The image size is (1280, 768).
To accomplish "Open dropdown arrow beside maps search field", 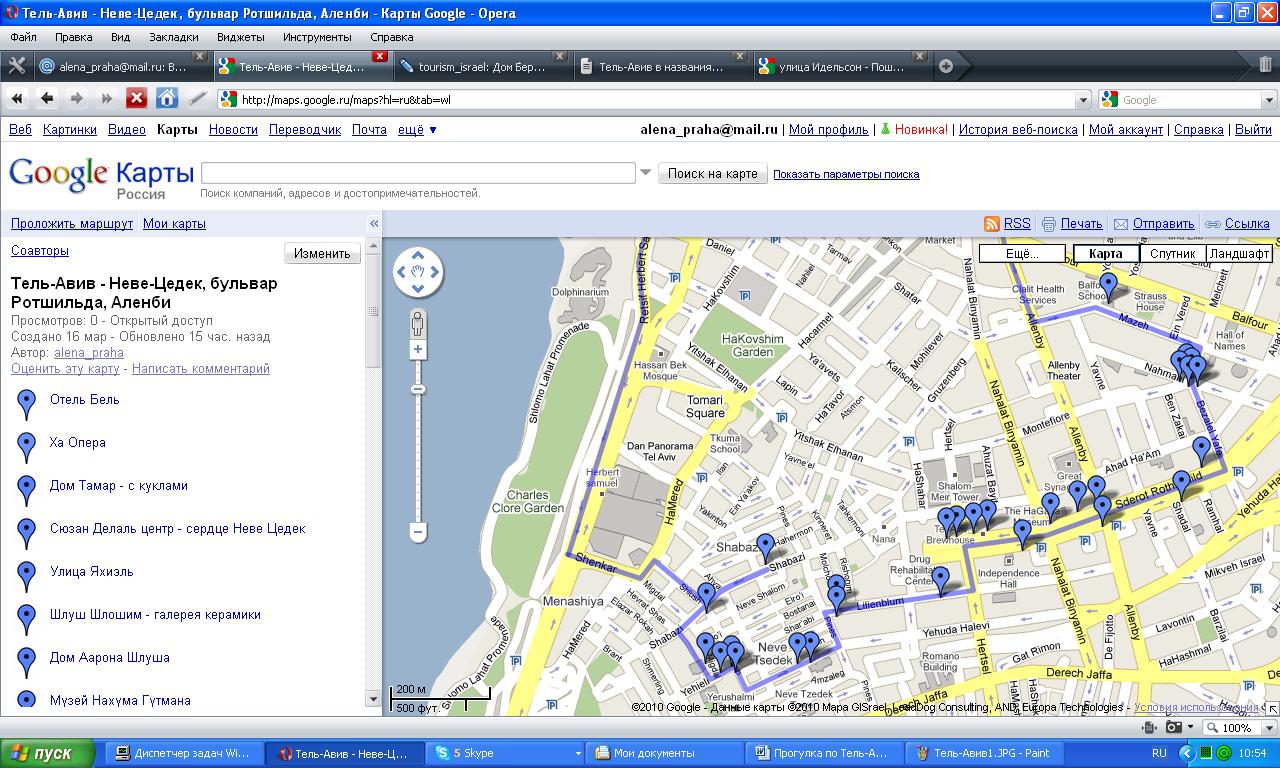I will (646, 173).
